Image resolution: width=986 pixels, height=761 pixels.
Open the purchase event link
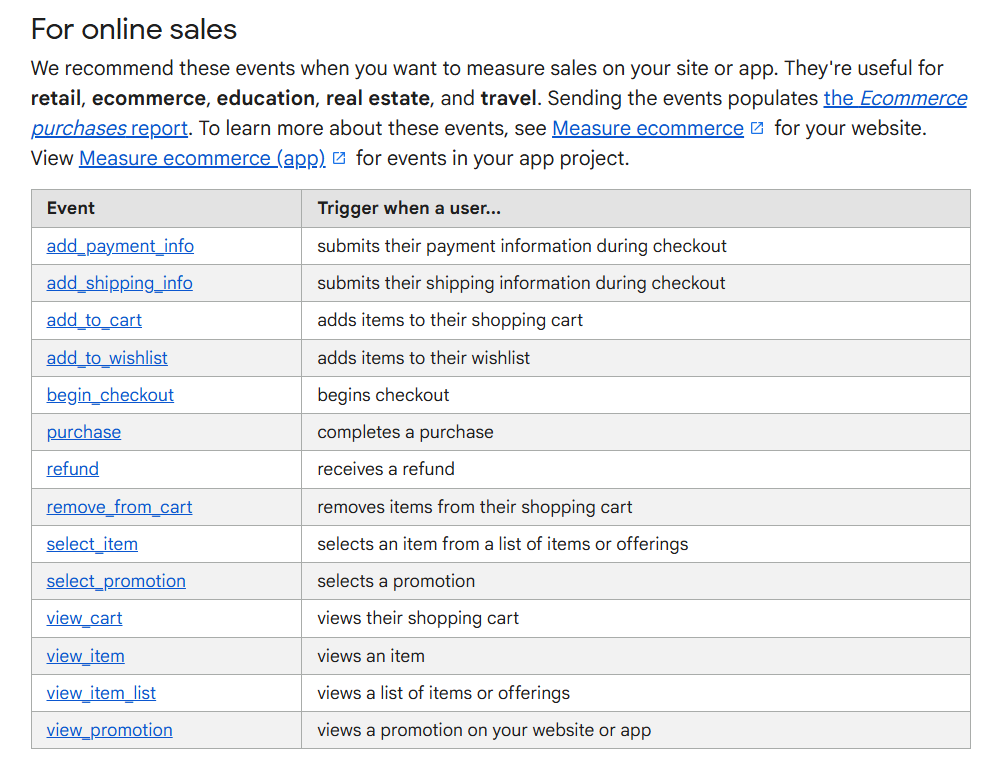(x=83, y=432)
